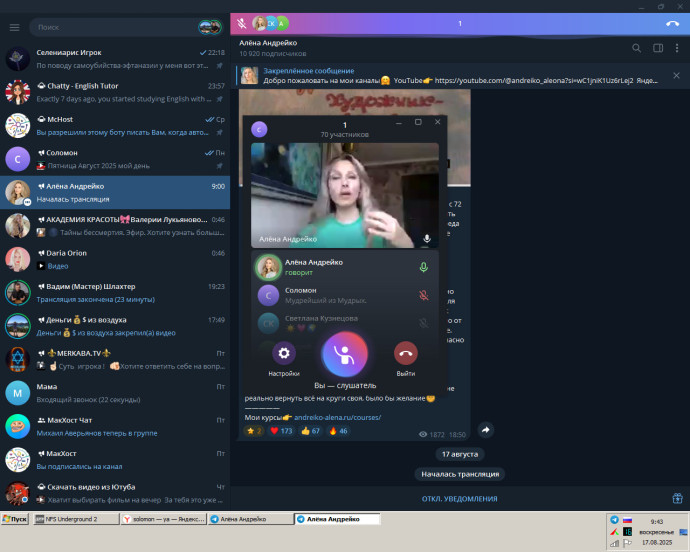Click Алёна Андрейко's video stream

(345, 195)
